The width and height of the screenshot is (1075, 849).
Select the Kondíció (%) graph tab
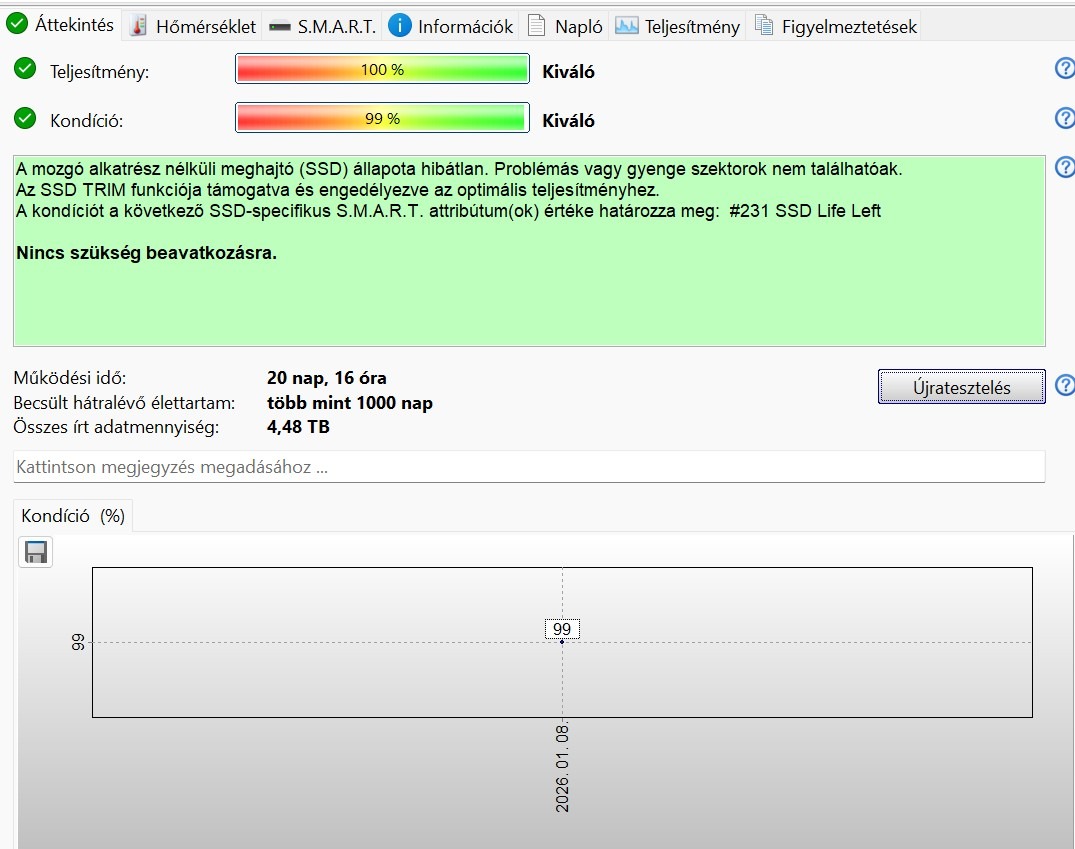(73, 516)
